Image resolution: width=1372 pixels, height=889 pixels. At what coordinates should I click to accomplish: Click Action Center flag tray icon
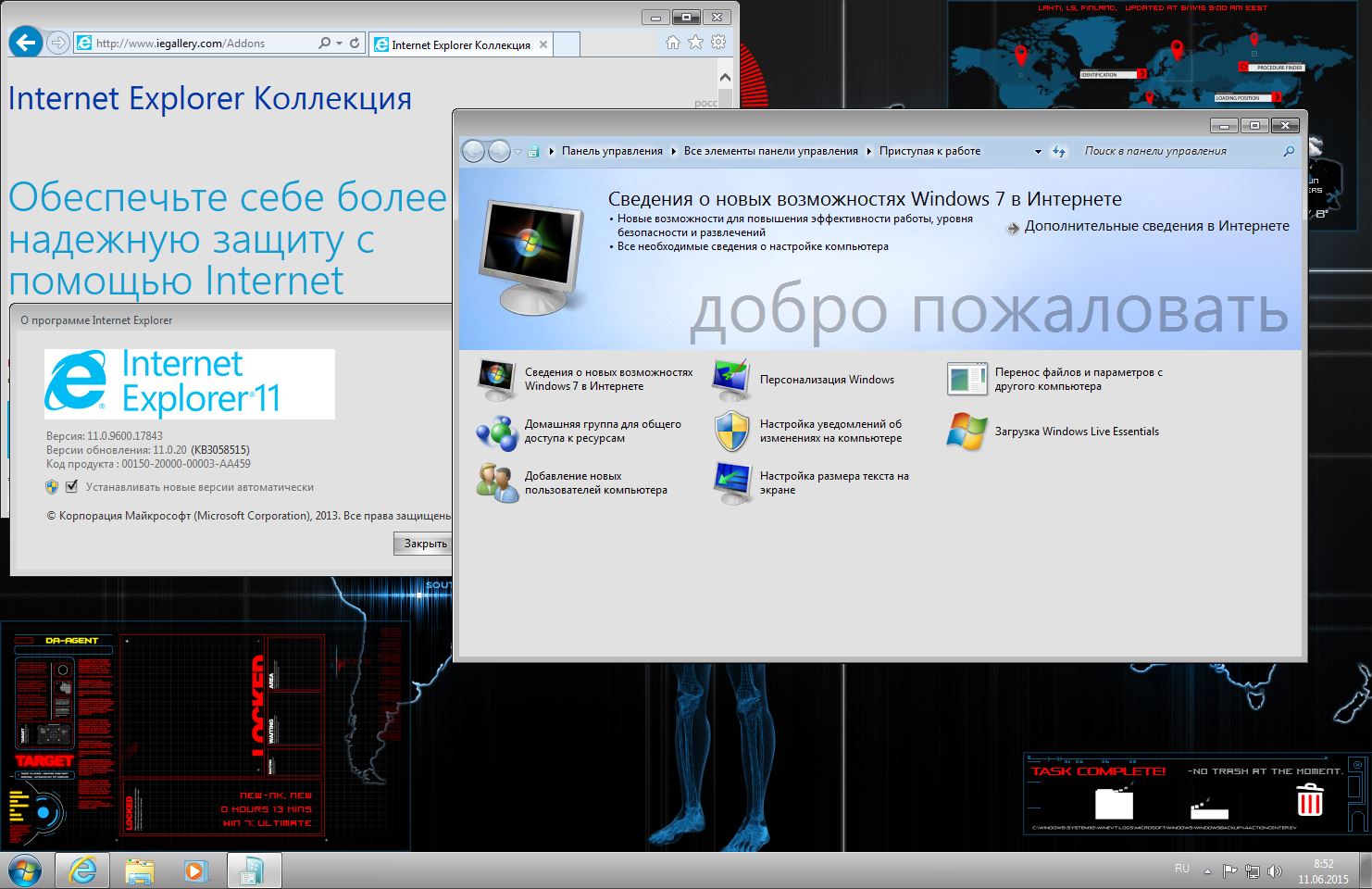pos(1230,871)
